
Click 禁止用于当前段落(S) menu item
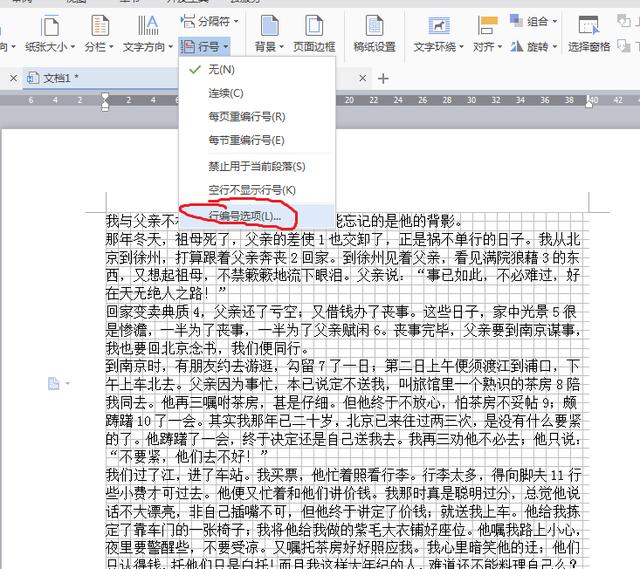pos(257,167)
